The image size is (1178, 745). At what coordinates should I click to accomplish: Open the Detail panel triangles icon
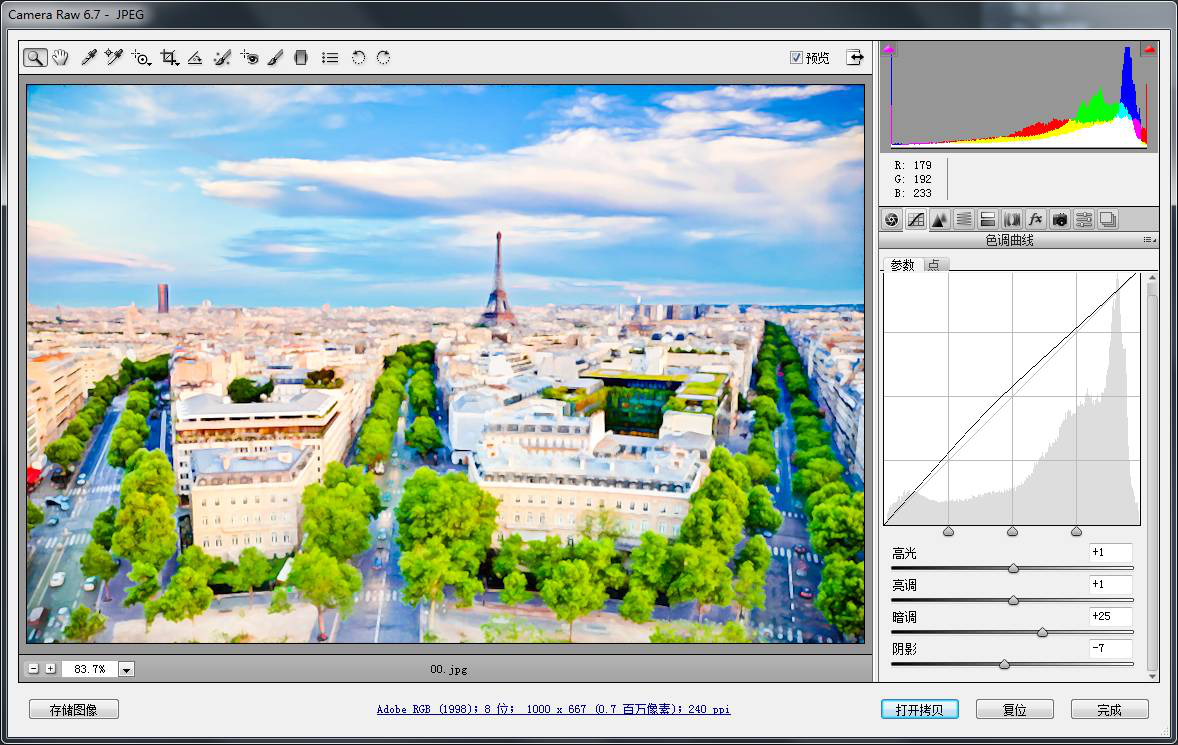tap(940, 219)
